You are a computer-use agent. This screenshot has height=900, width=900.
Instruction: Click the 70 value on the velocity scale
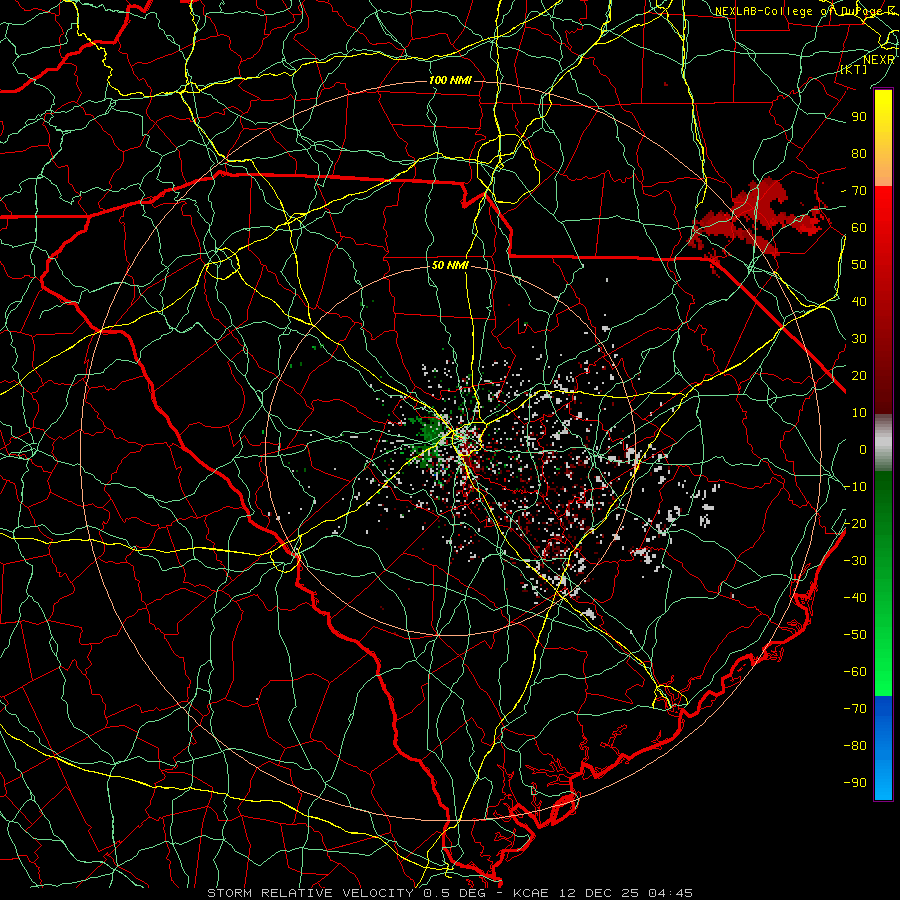click(859, 191)
